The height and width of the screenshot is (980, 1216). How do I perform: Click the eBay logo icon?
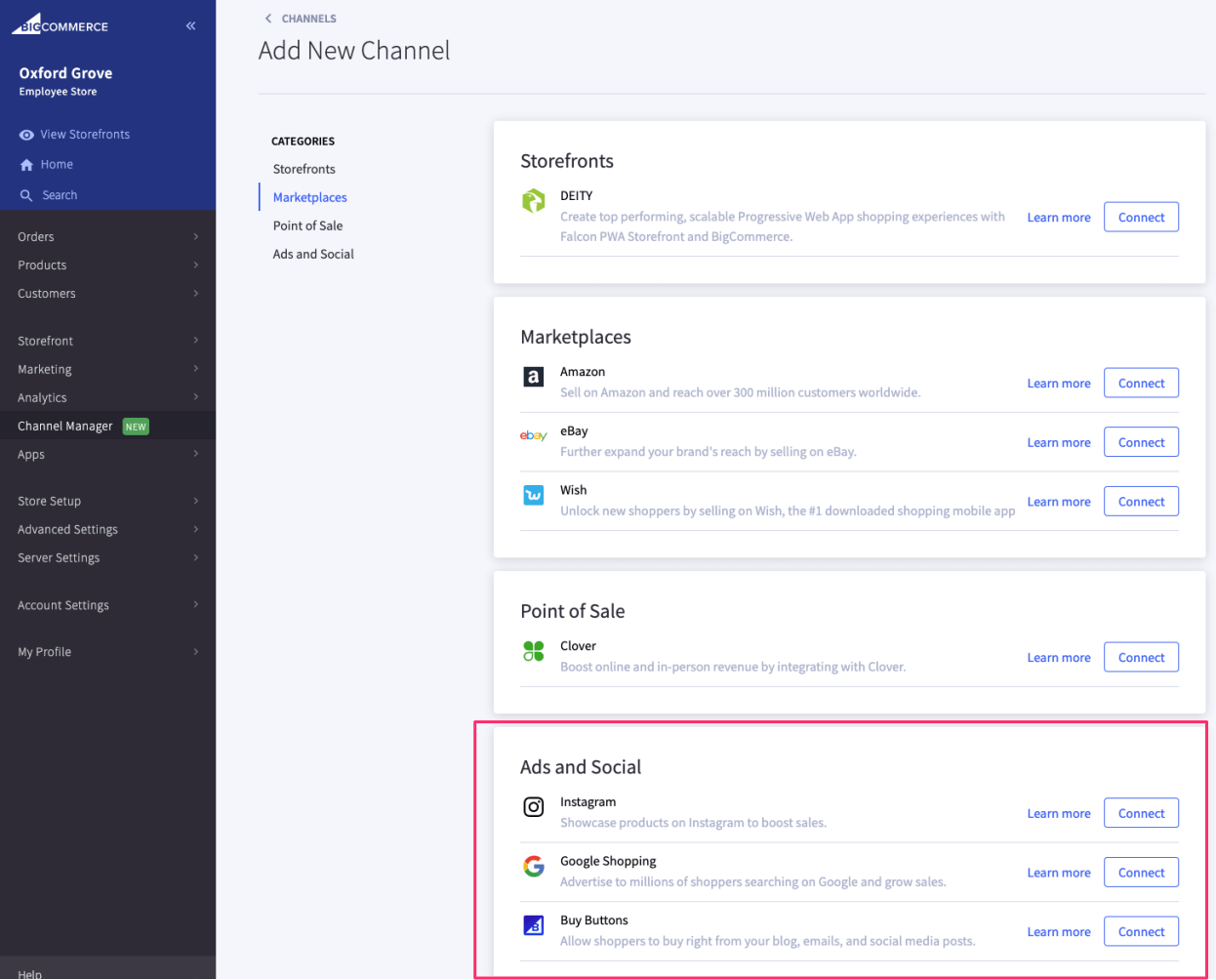534,435
